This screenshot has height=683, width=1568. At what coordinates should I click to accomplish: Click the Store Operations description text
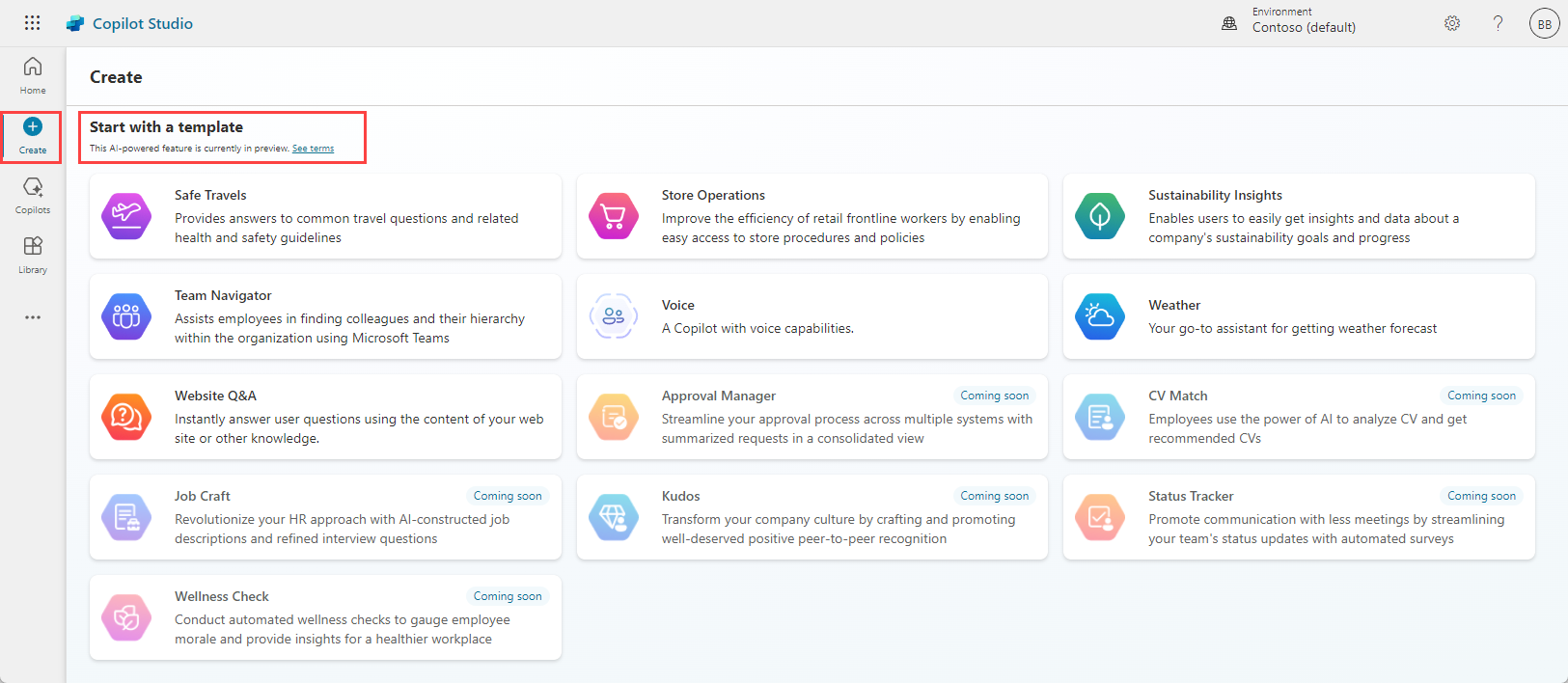point(840,228)
